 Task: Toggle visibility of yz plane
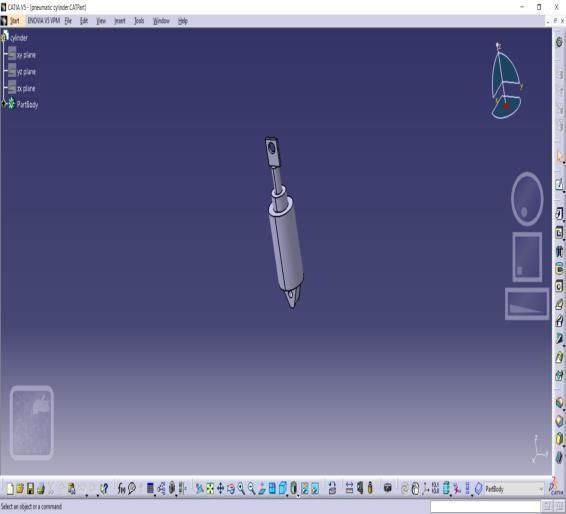12,71
